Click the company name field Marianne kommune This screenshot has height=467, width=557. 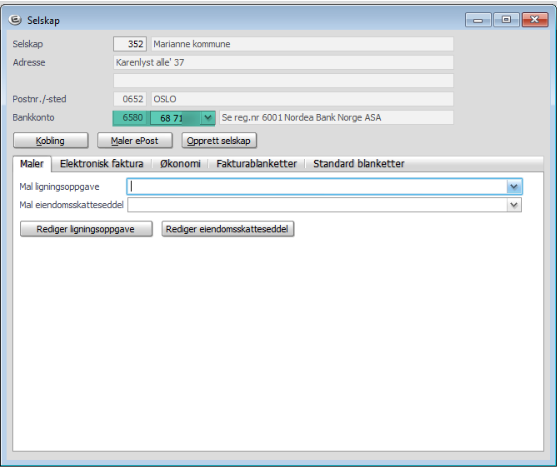(x=302, y=44)
